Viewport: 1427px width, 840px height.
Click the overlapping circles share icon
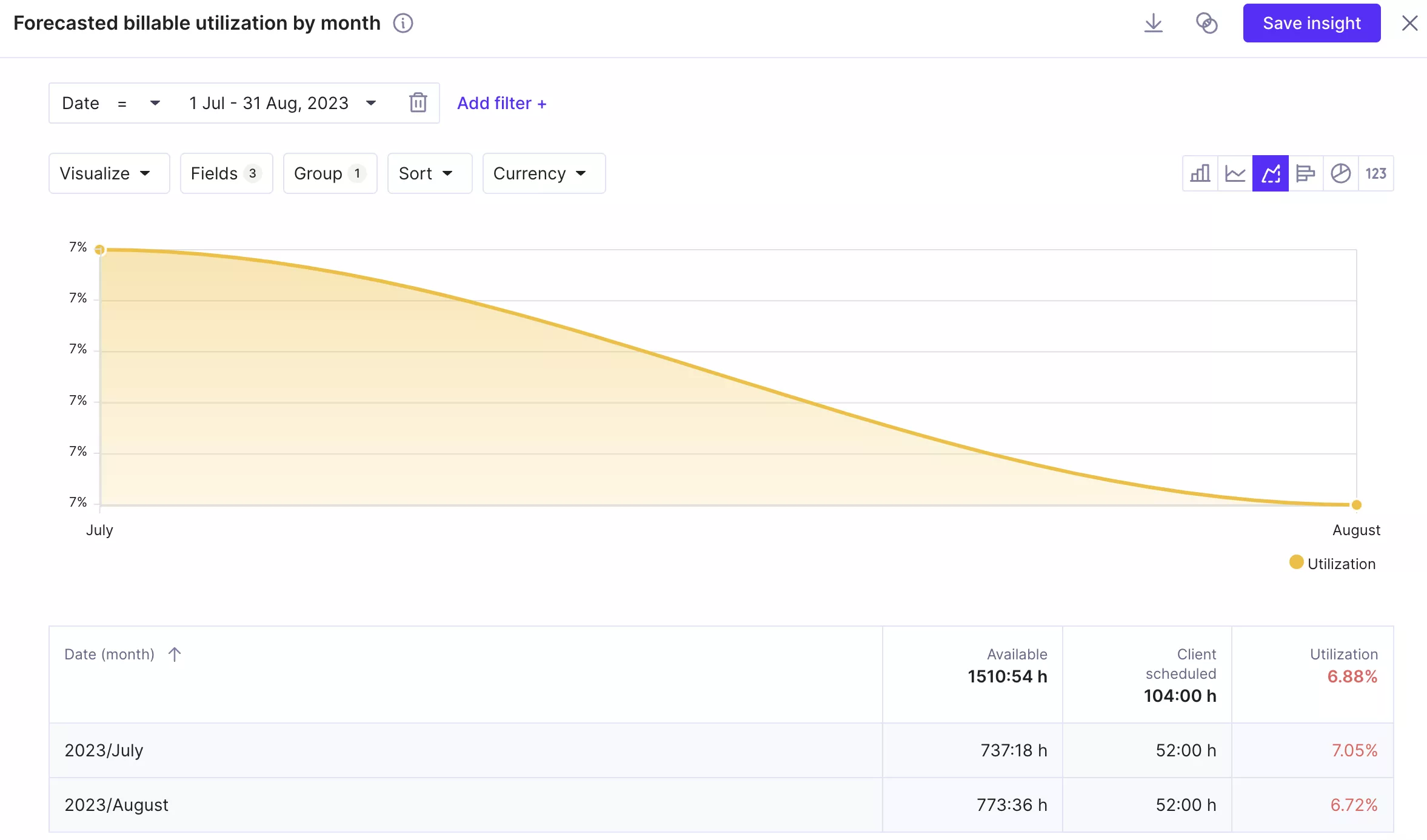pyautogui.click(x=1206, y=24)
